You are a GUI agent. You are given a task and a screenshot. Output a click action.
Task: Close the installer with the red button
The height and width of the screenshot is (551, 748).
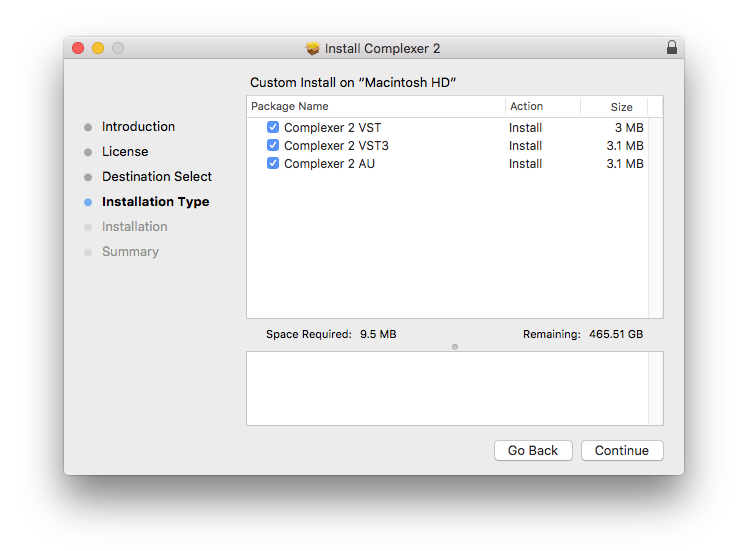tap(78, 48)
